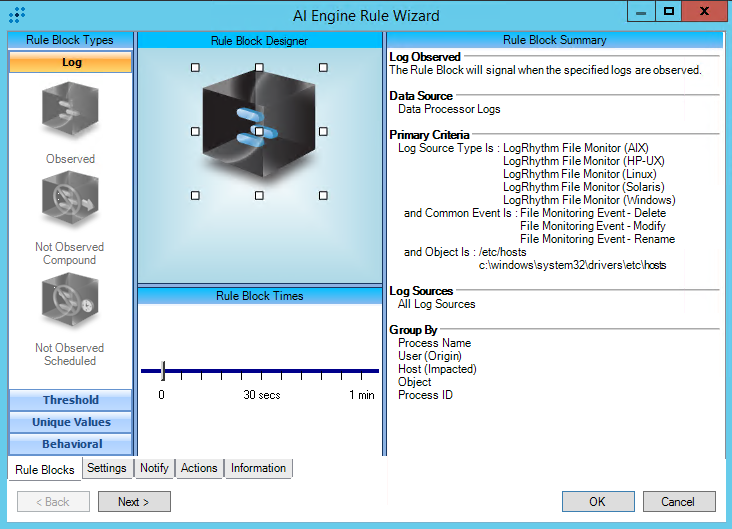Collapse the Log rule block section
The width and height of the screenshot is (732, 529).
pos(70,62)
